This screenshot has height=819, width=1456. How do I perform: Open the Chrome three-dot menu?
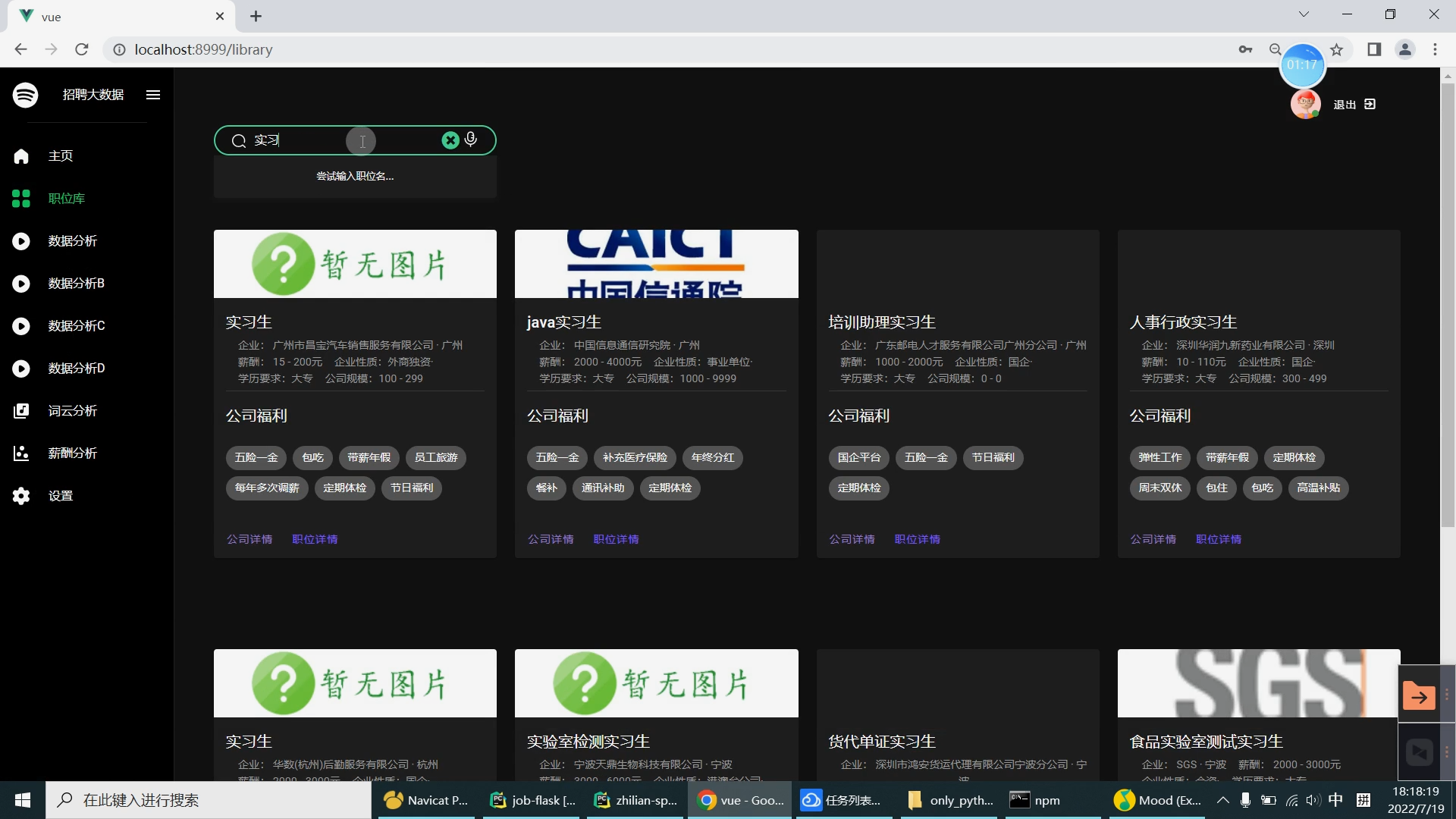tap(1436, 49)
